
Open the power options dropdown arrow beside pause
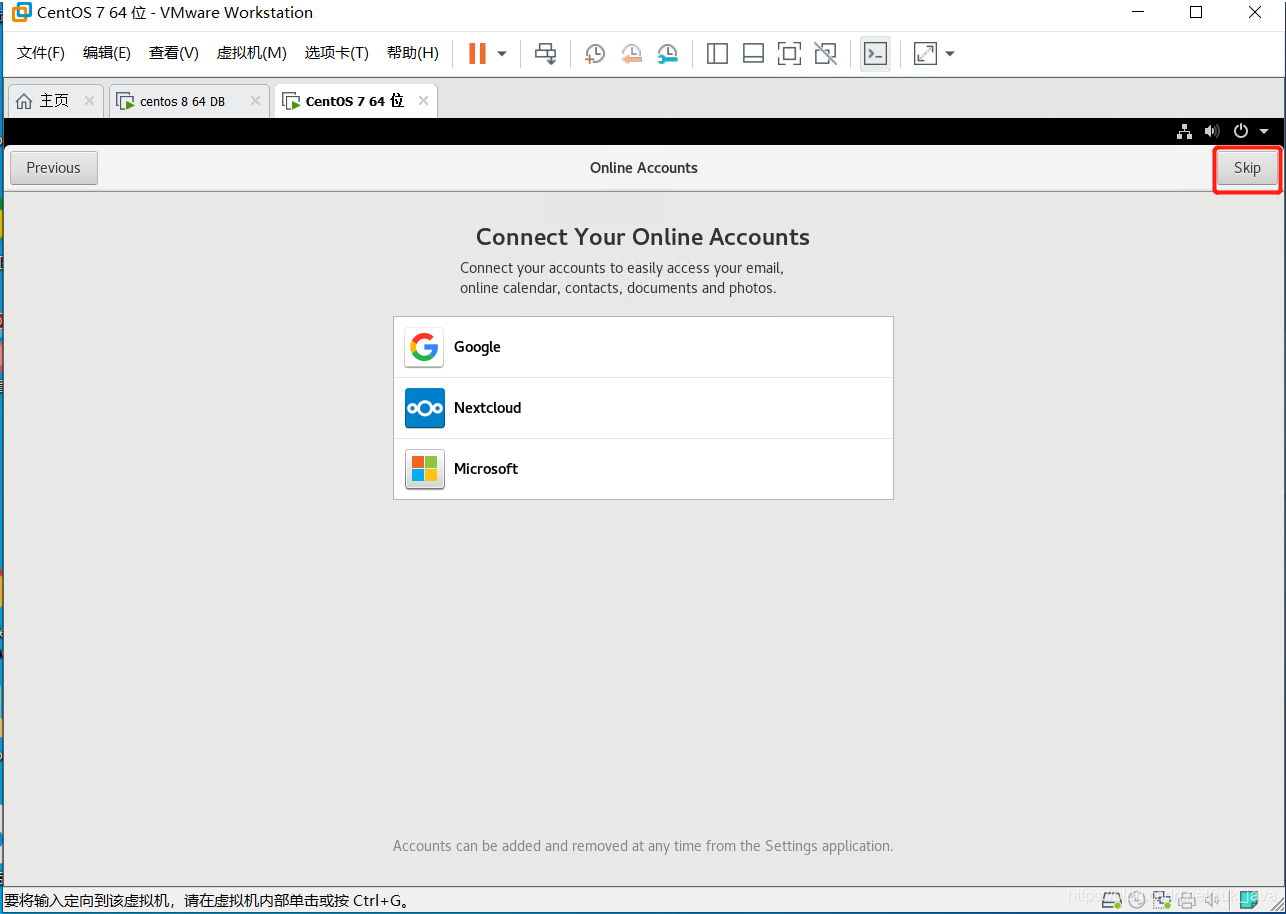pyautogui.click(x=502, y=53)
